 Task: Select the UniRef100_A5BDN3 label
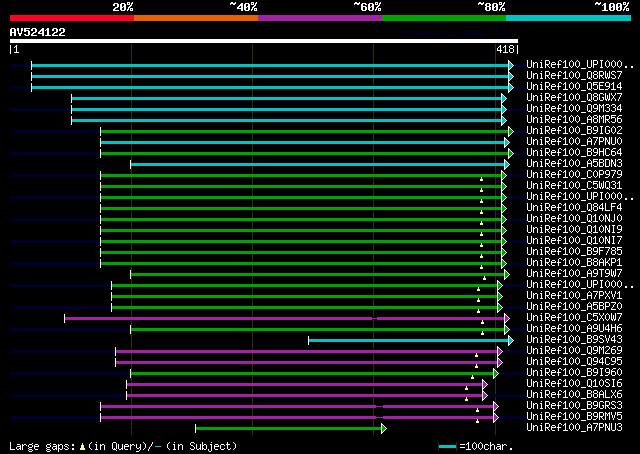pyautogui.click(x=574, y=164)
